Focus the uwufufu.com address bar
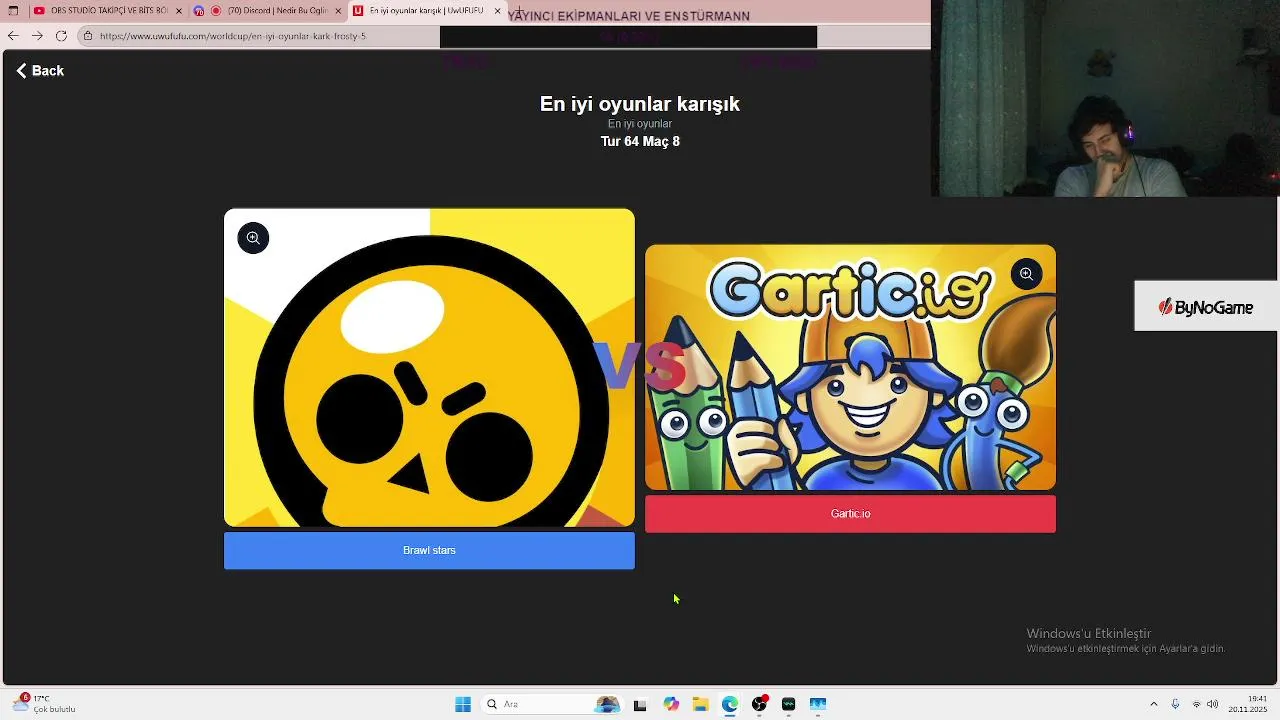Screen dimensions: 1280x720 [x=260, y=36]
